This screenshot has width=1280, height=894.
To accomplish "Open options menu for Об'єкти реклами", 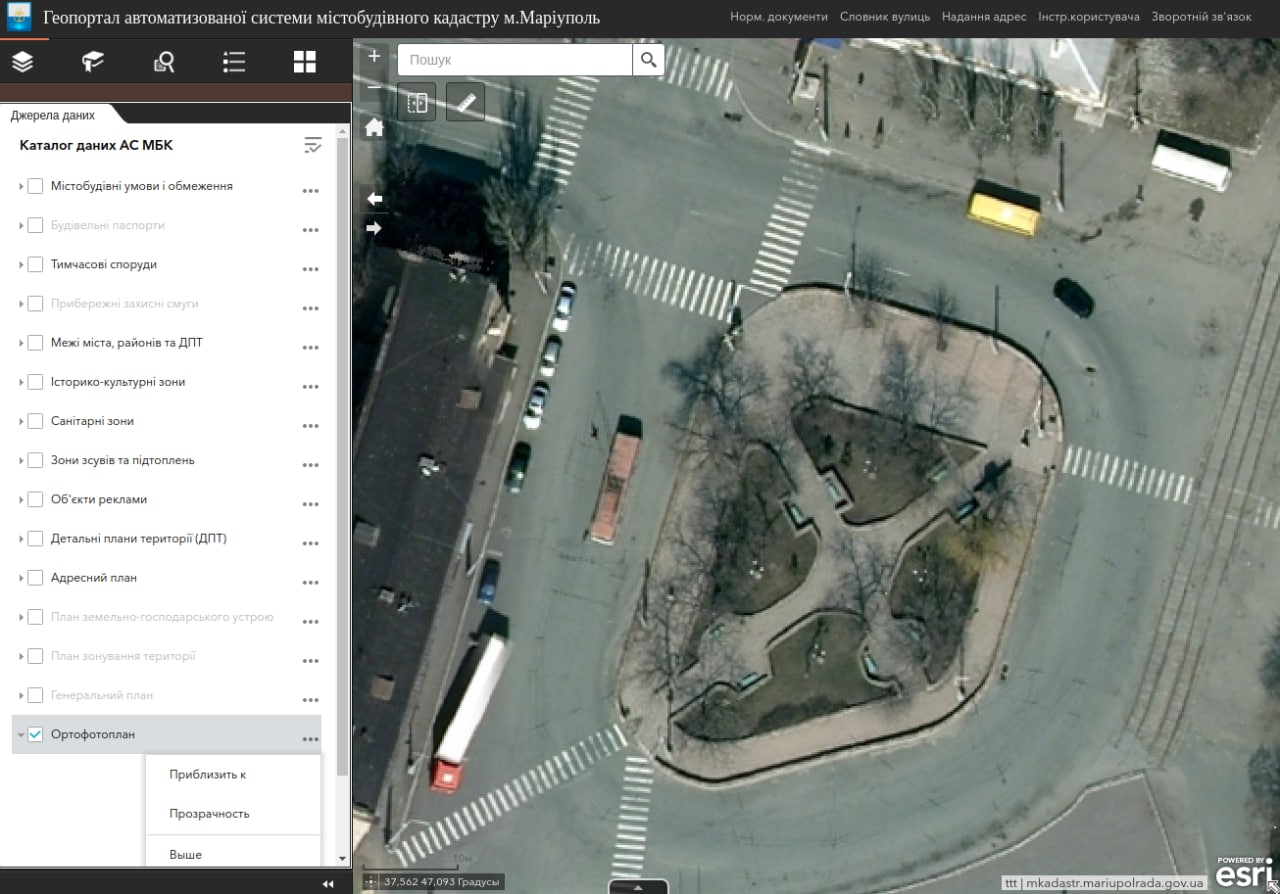I will click(311, 503).
